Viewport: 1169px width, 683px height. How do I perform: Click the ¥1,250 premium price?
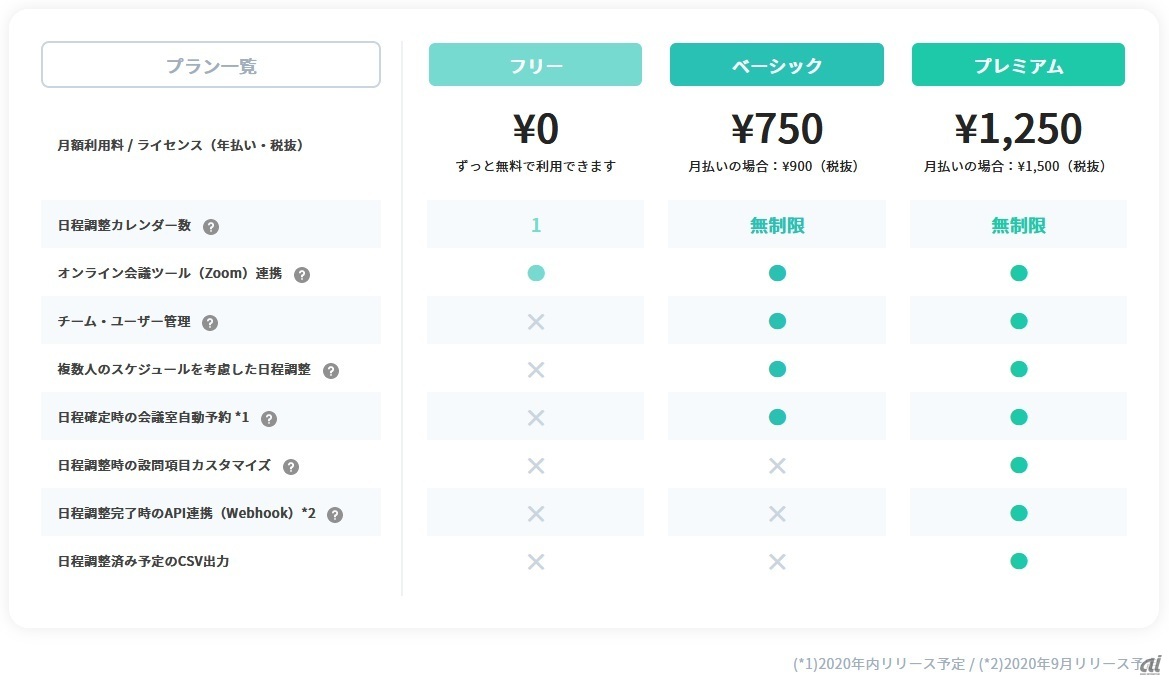tap(1018, 129)
